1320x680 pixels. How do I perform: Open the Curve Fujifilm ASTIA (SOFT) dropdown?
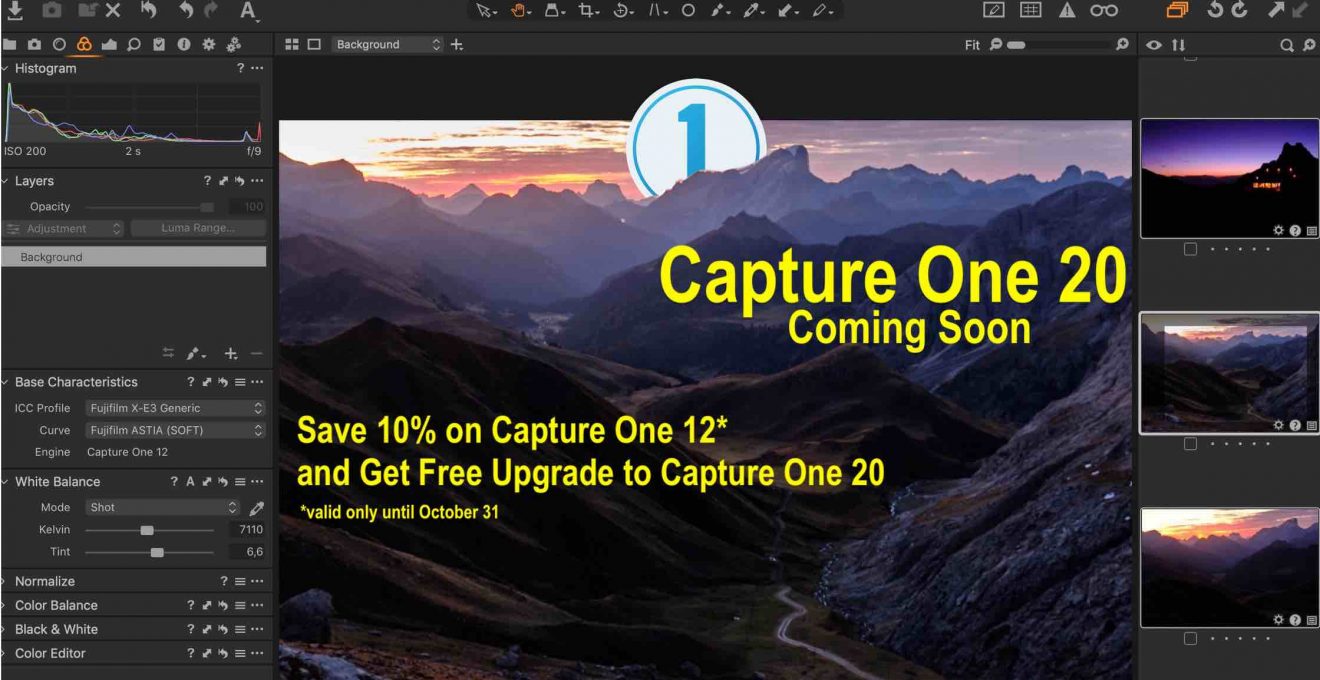(175, 430)
